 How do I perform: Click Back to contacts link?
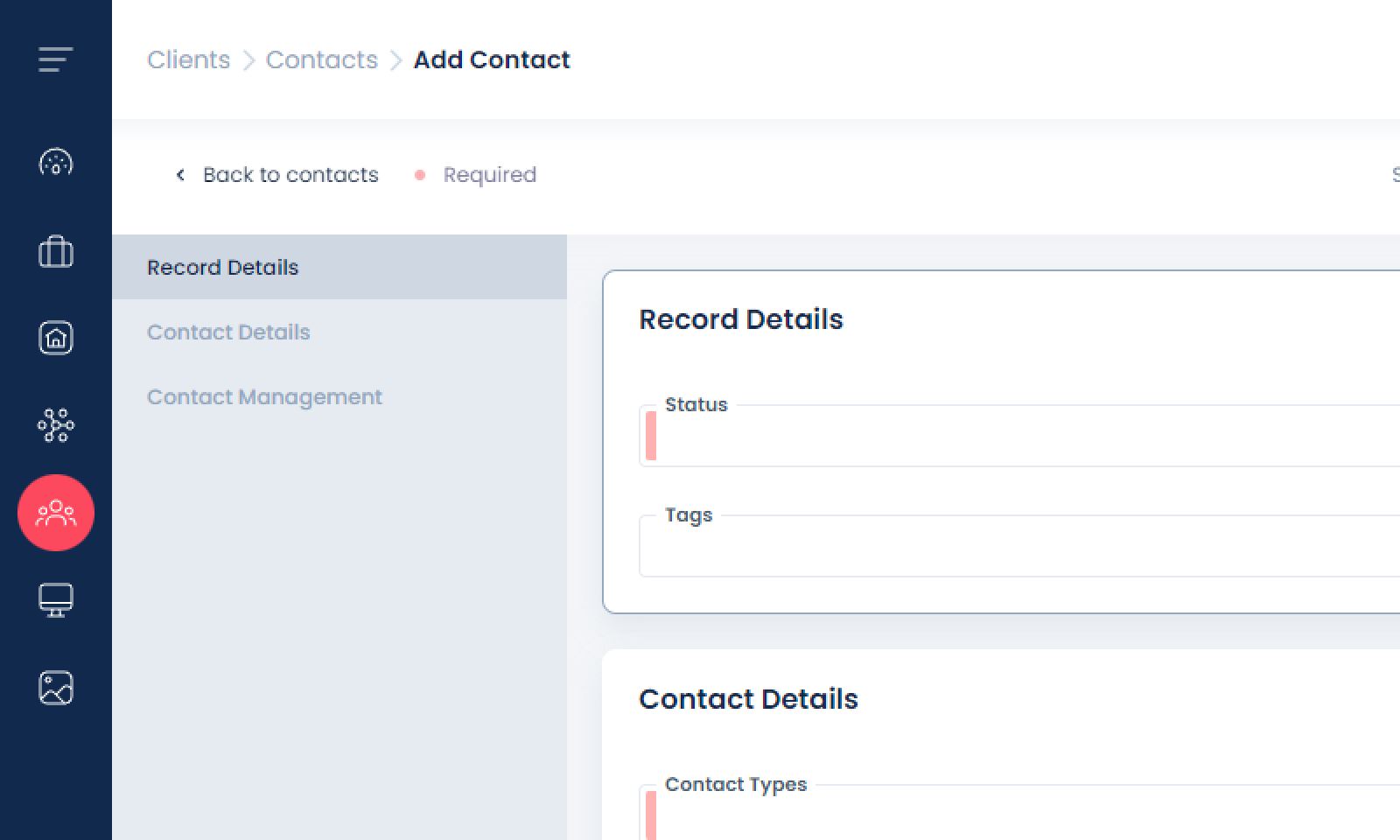tap(290, 175)
